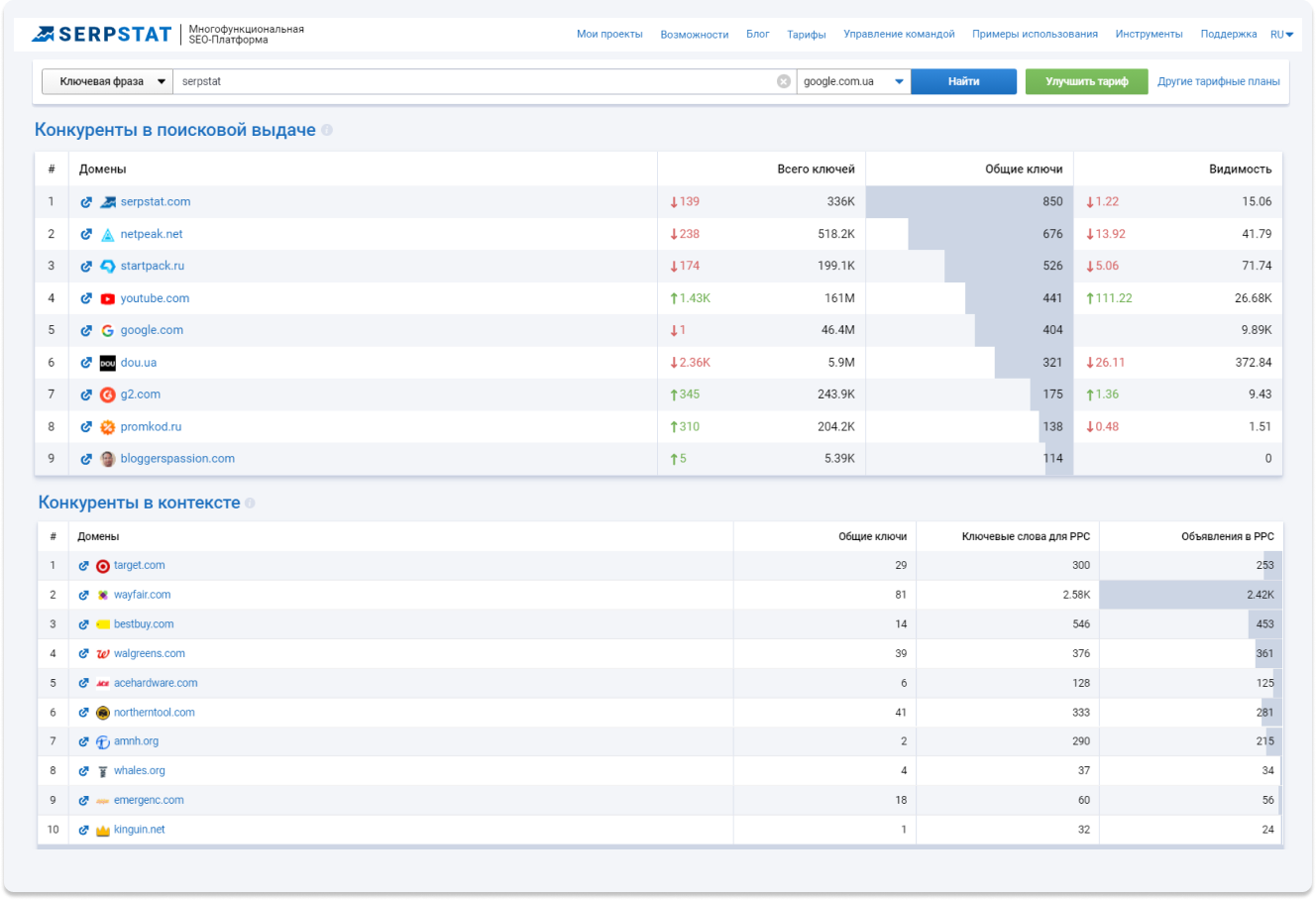Open external link icon for youtube.com
The width and height of the screenshot is (1316, 900).
[86, 298]
